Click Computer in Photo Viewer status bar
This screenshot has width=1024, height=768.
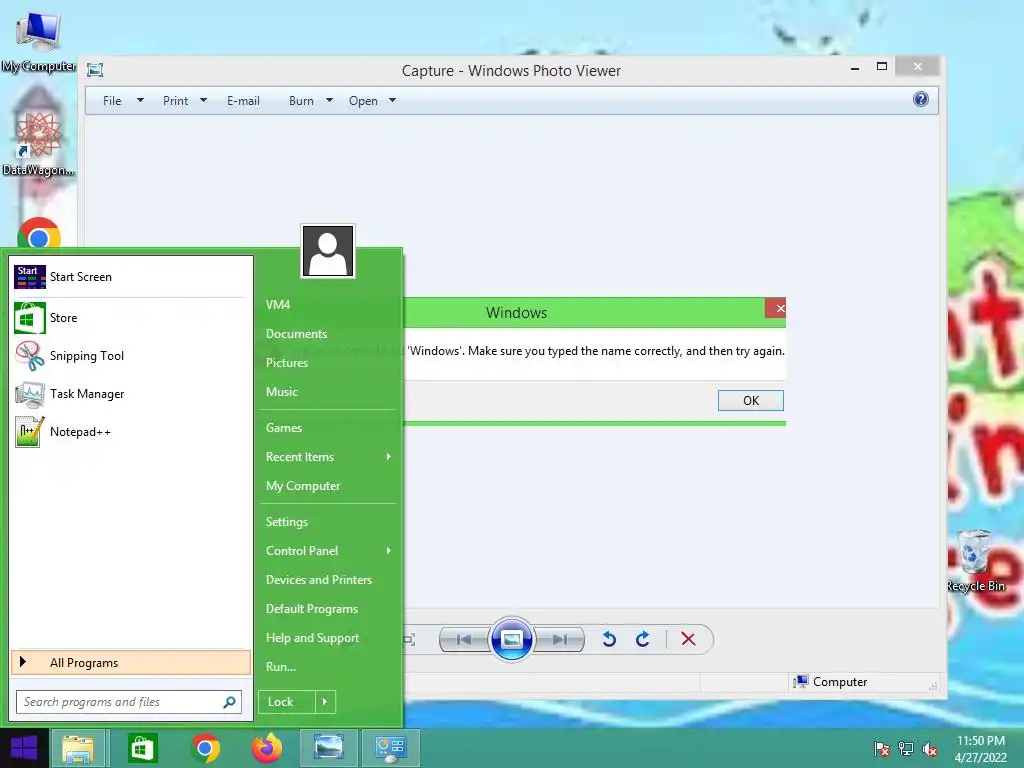(x=831, y=682)
